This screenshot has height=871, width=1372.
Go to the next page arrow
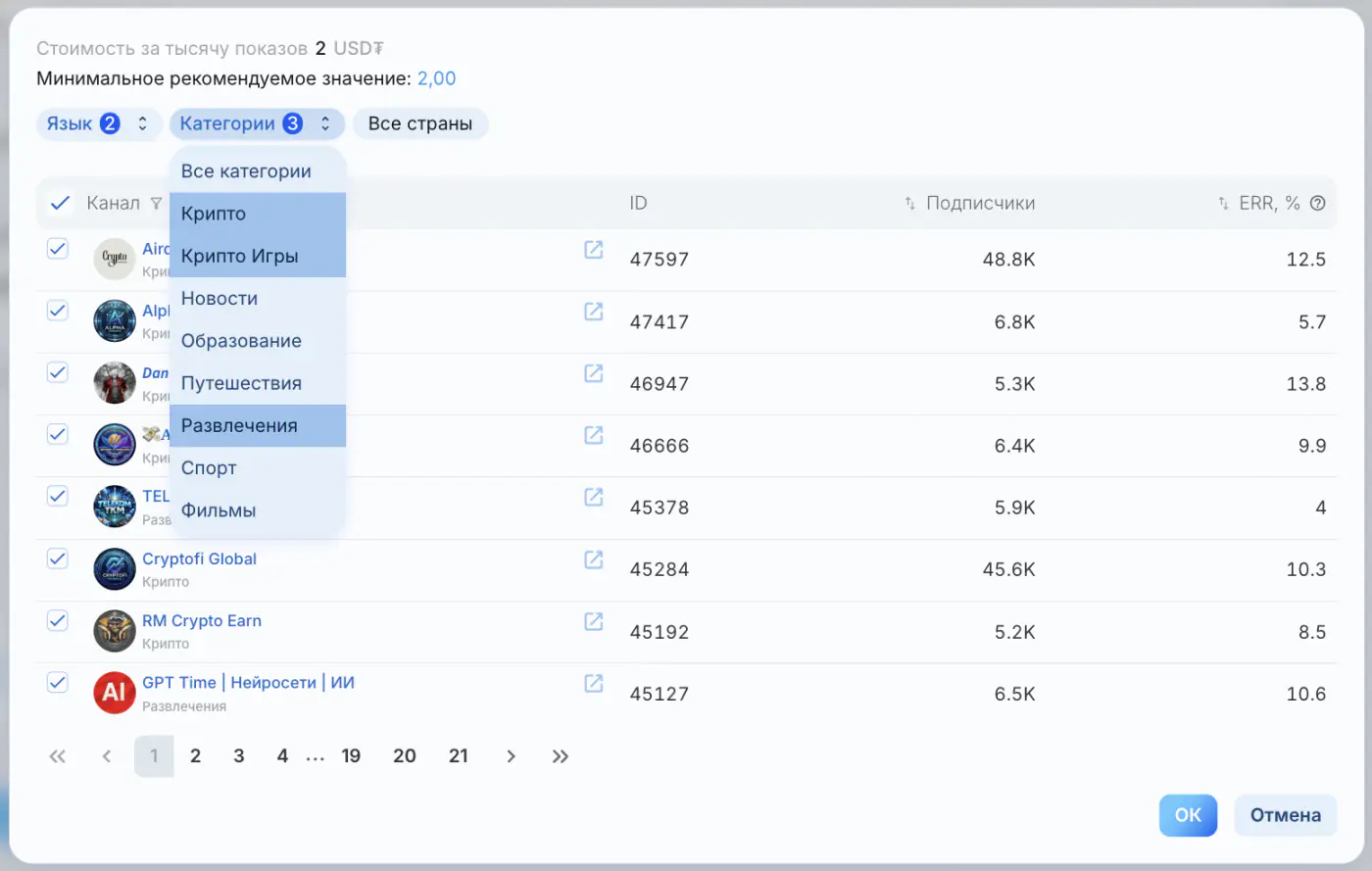tap(511, 756)
